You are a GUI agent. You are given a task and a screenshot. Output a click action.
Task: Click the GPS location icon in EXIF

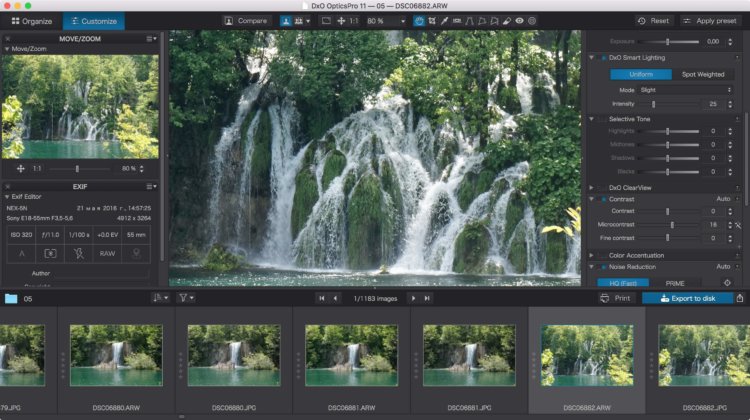(x=136, y=254)
